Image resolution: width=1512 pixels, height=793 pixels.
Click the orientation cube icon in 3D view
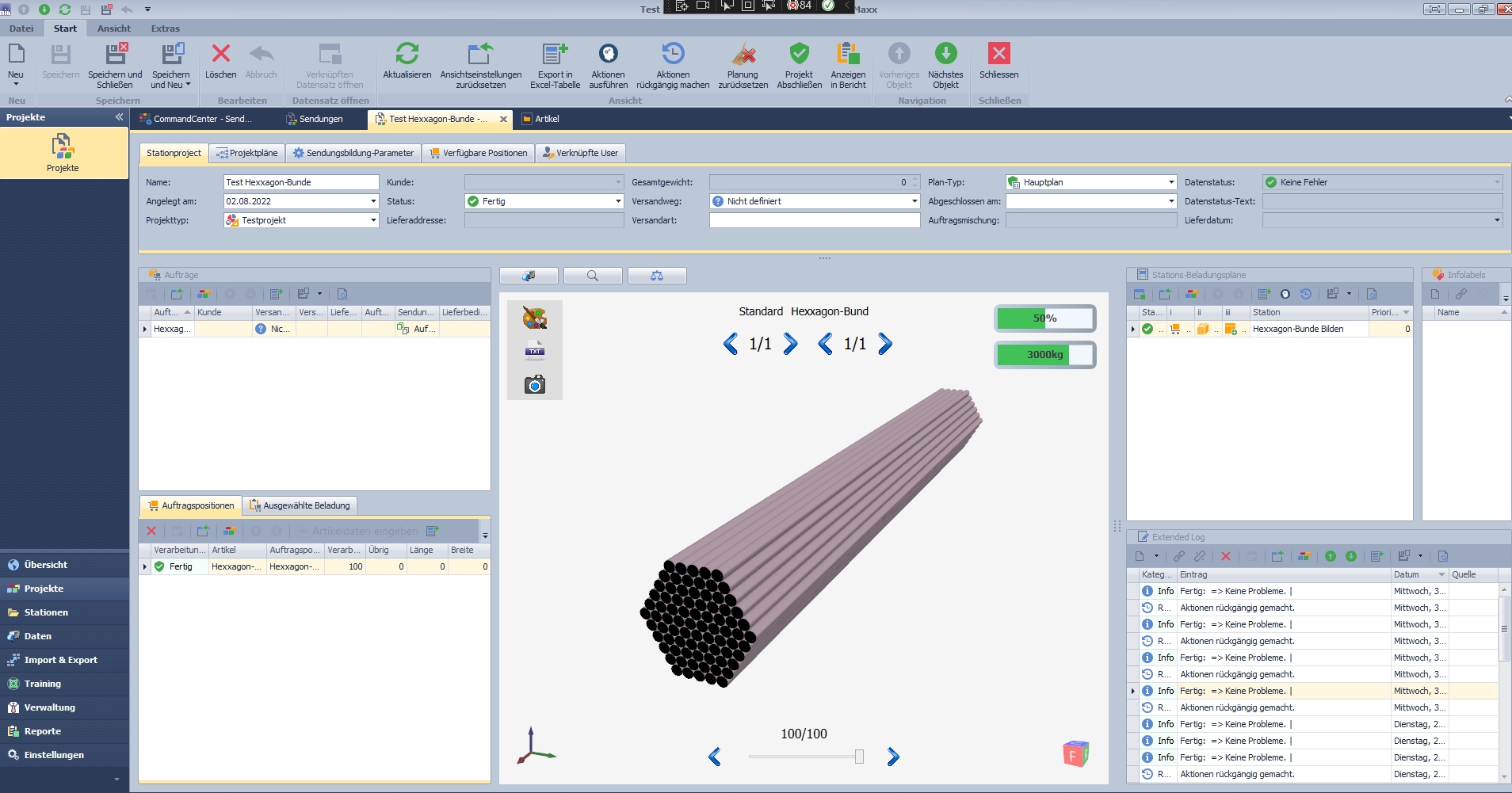[x=1075, y=753]
